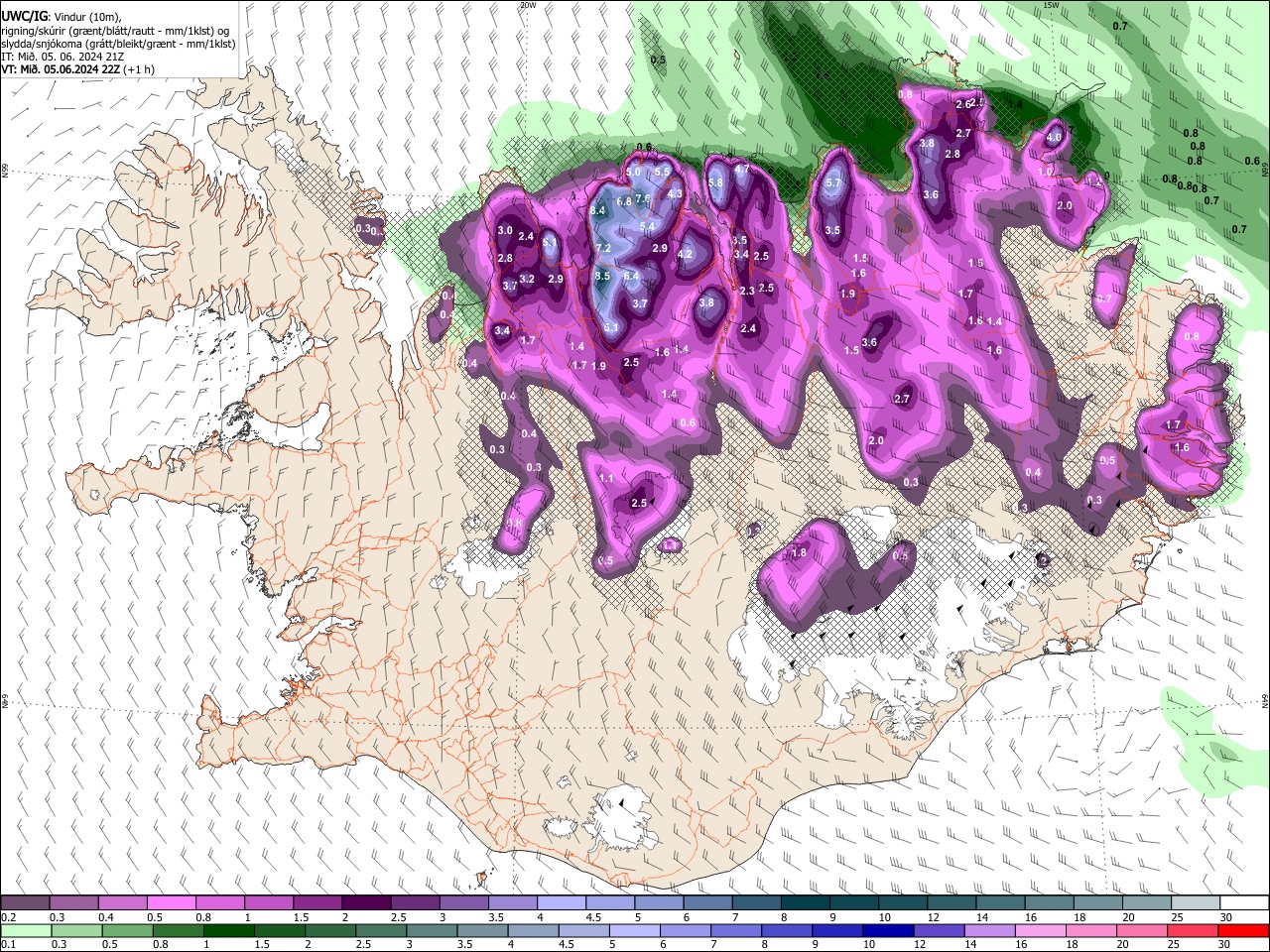
Task: Pick the dark green 1–1.5 swatch in bottom legend
Action: 228,931
